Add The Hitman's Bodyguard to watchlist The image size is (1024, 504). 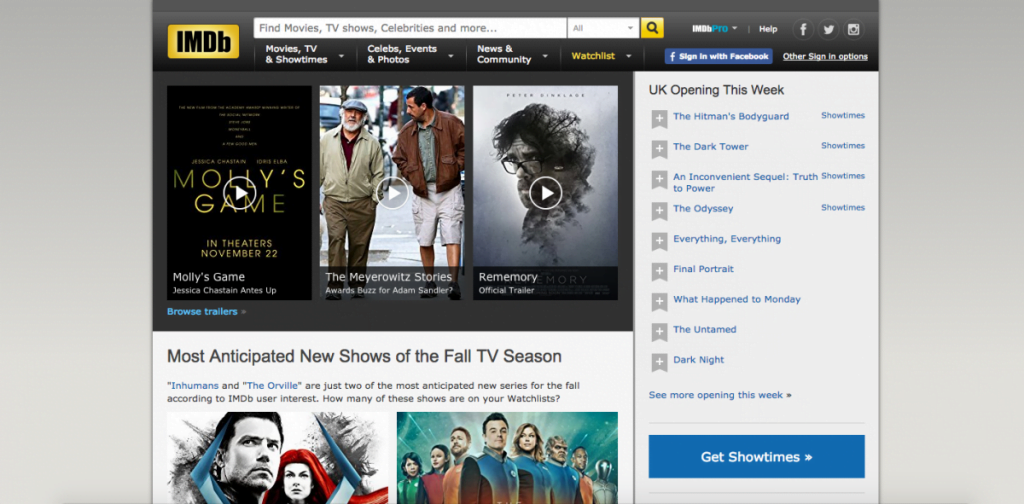(659, 119)
